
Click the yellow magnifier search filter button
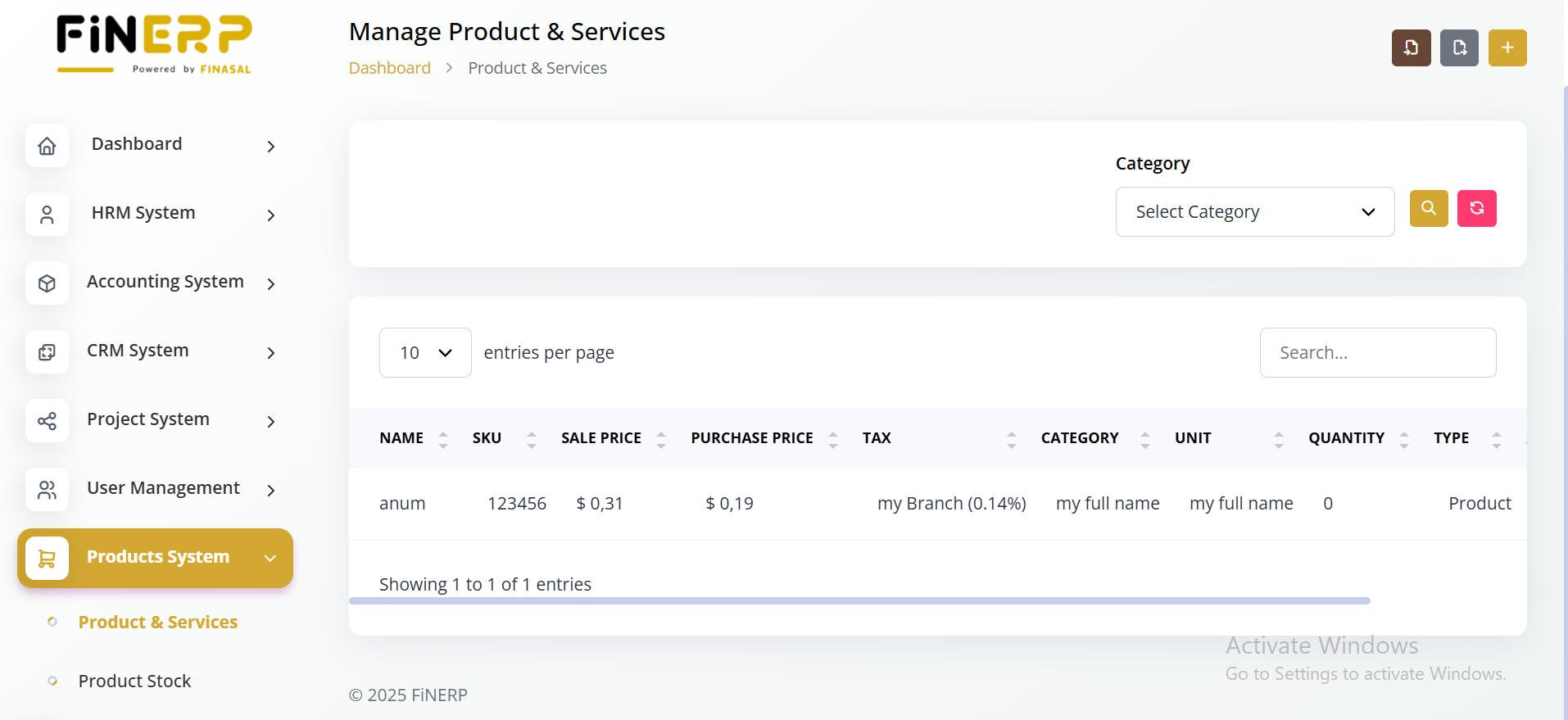tap(1429, 209)
